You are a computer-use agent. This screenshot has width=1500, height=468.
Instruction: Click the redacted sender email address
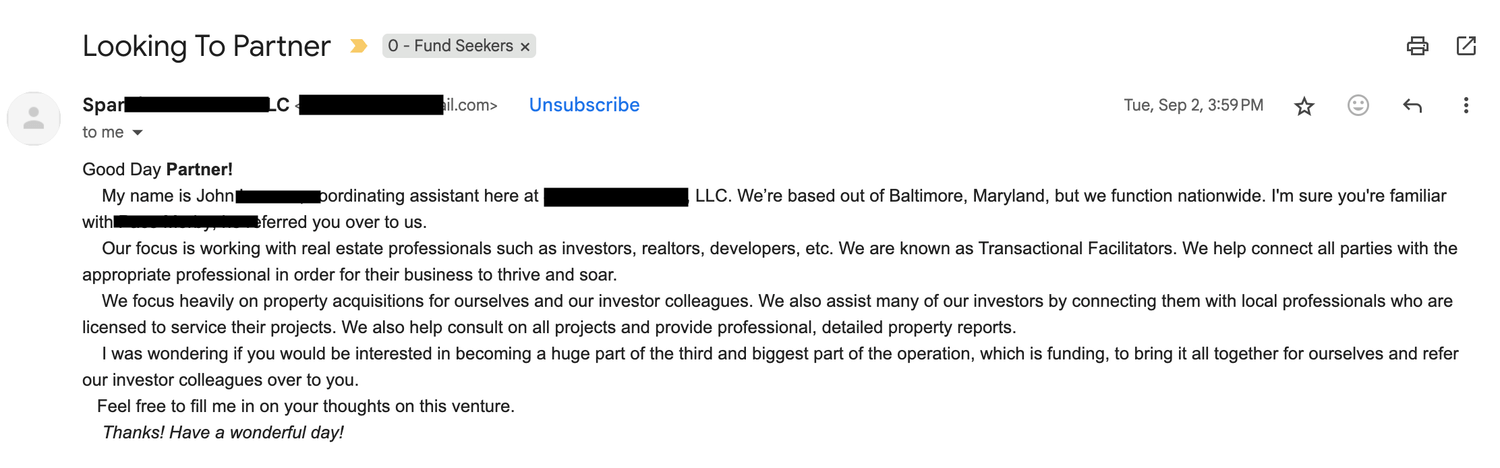pyautogui.click(x=398, y=105)
